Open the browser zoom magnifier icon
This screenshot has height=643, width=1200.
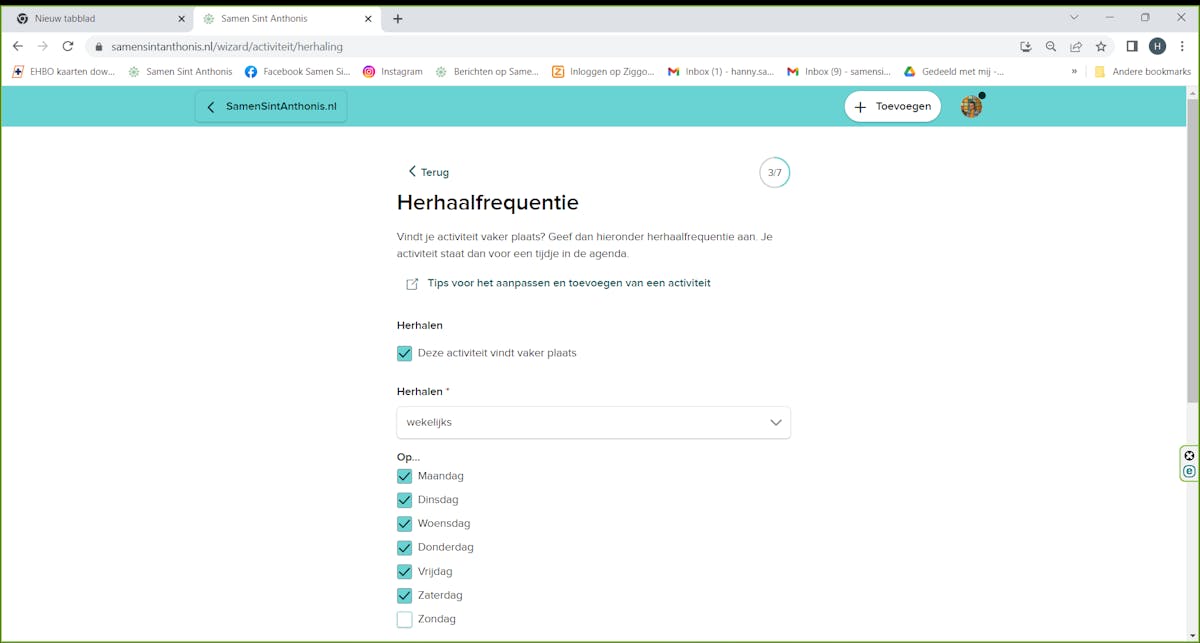pos(1051,46)
